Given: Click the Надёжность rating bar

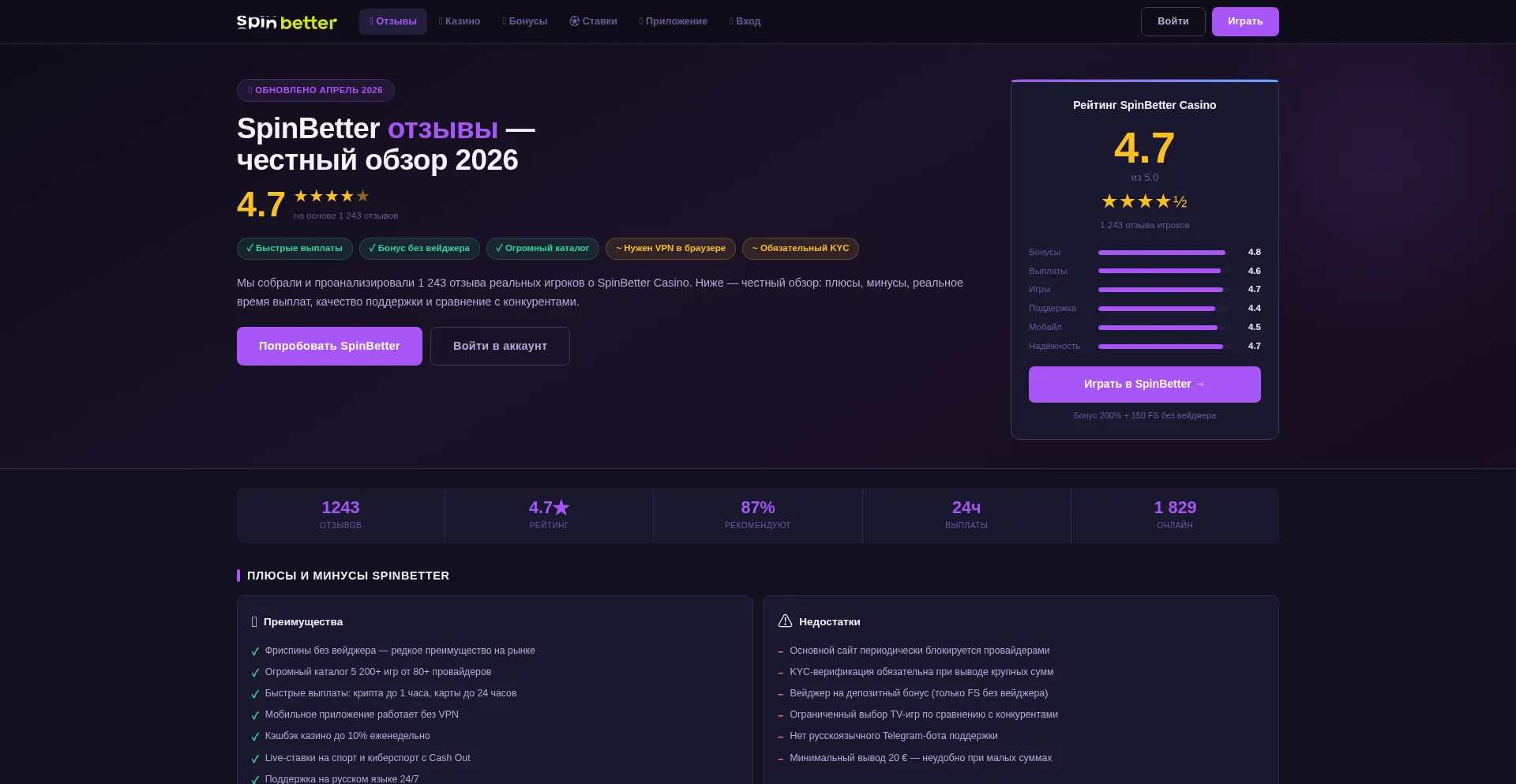Looking at the screenshot, I should [1164, 347].
